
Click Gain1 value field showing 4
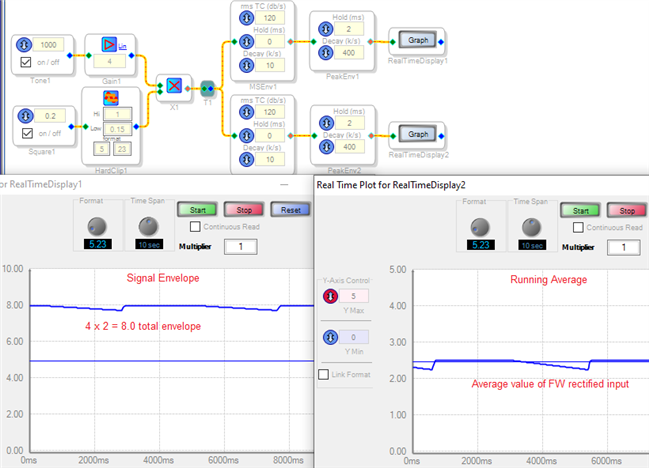(109, 61)
